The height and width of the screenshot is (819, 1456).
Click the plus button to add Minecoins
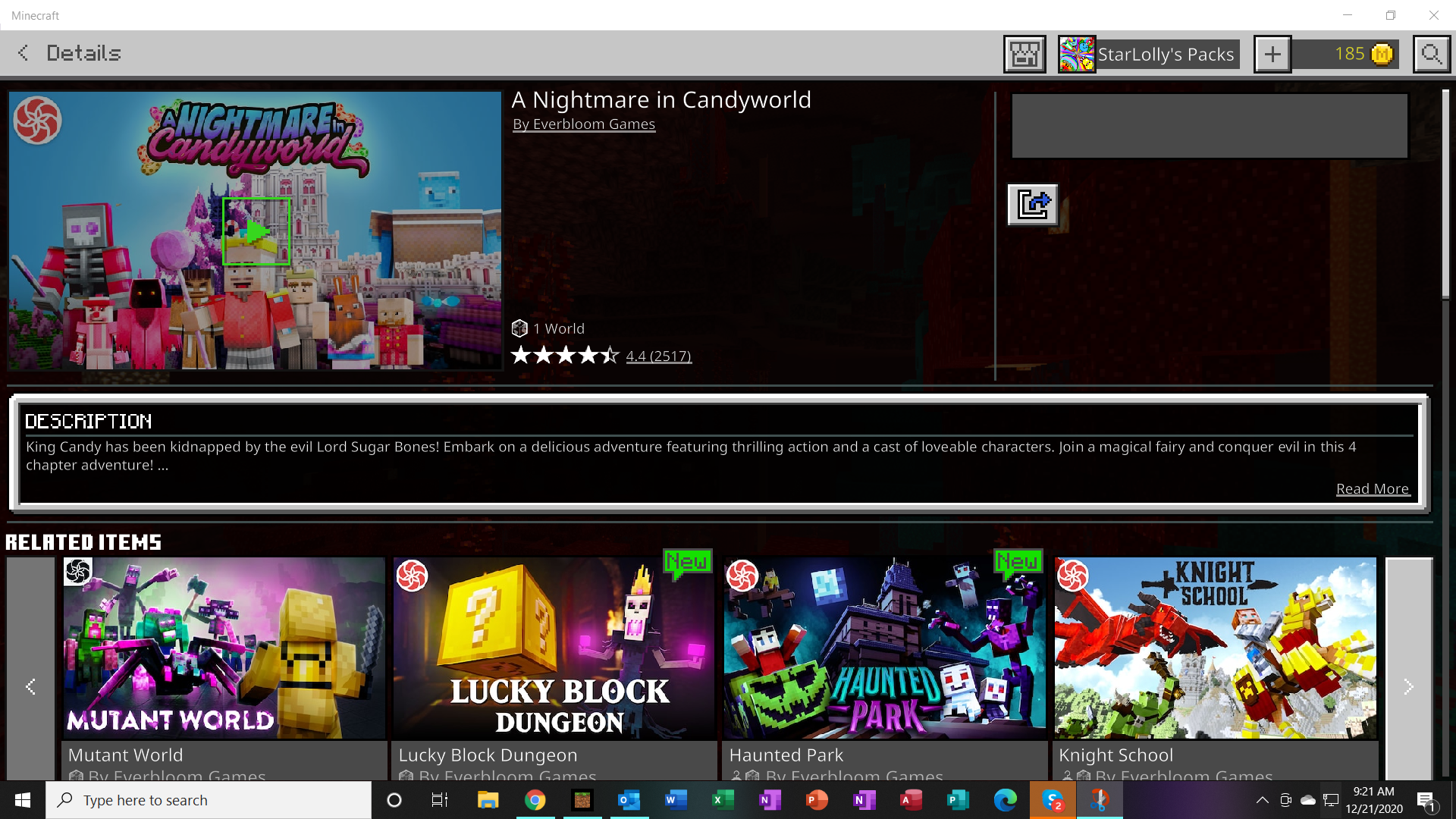point(1272,54)
